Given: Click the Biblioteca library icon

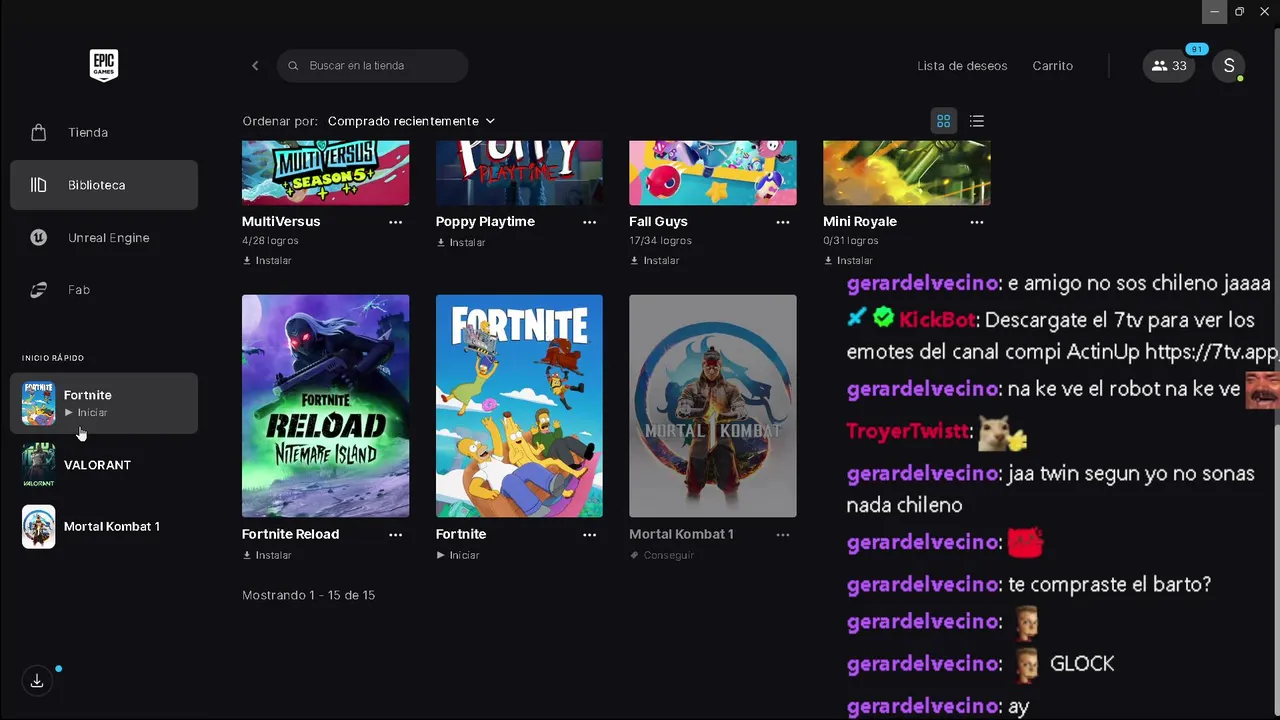Looking at the screenshot, I should point(38,185).
